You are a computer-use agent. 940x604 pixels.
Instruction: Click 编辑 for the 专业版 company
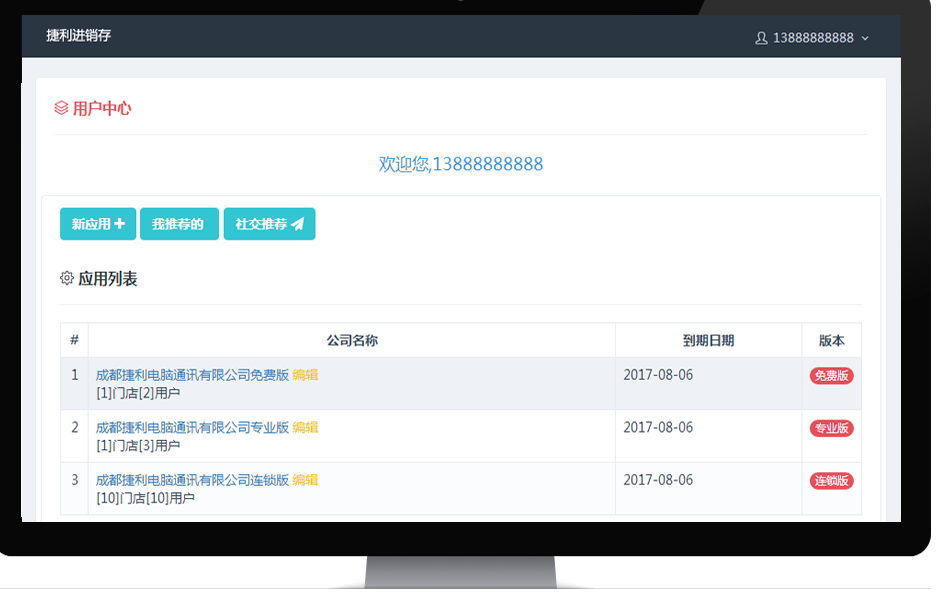[x=305, y=427]
